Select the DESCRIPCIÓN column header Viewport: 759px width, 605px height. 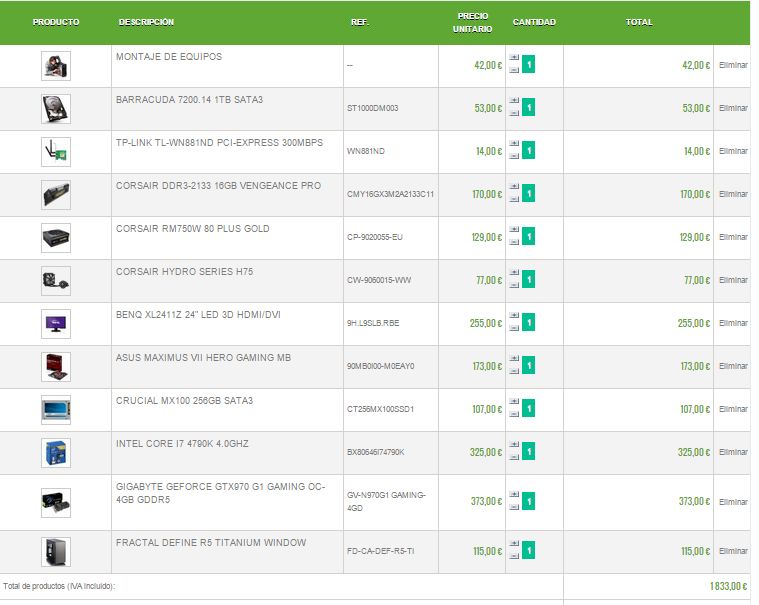[146, 22]
